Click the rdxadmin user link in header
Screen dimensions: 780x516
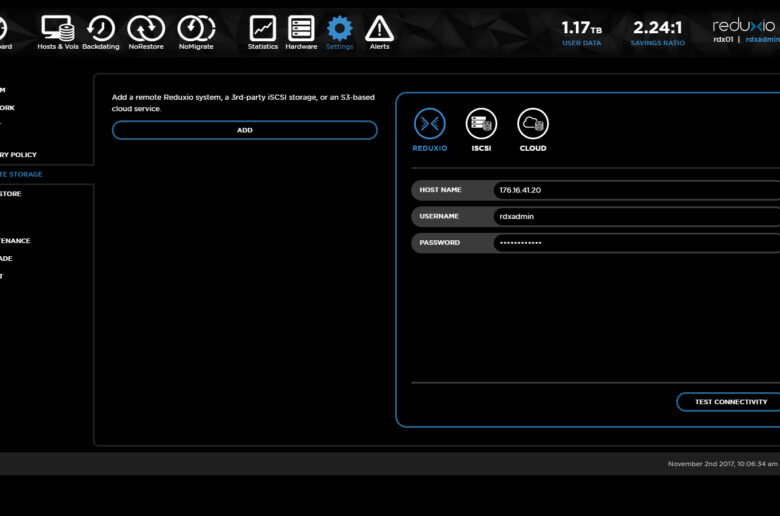pyautogui.click(x=762, y=39)
